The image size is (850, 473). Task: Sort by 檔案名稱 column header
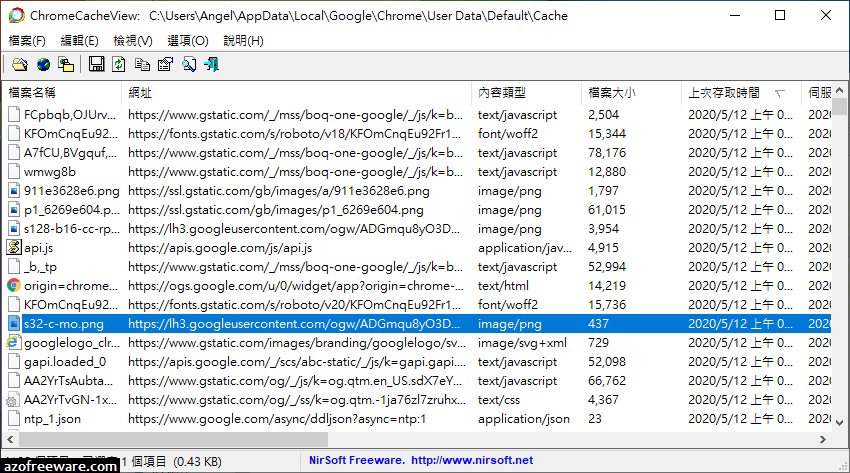(62, 93)
